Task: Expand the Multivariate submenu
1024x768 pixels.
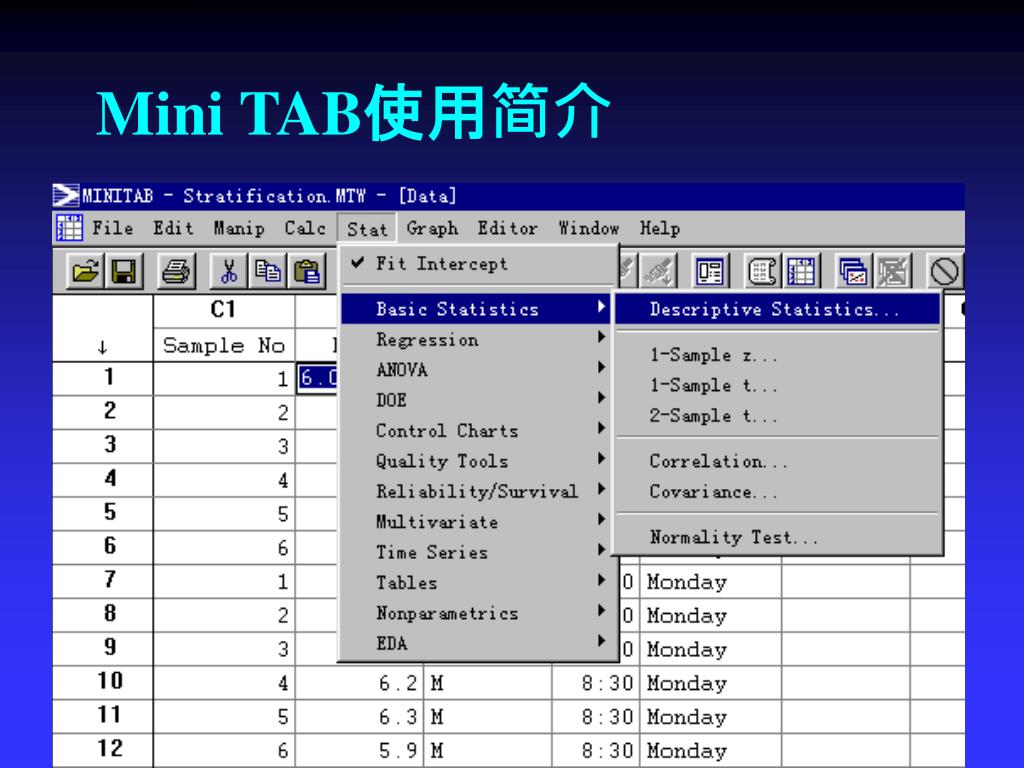Action: click(x=476, y=522)
